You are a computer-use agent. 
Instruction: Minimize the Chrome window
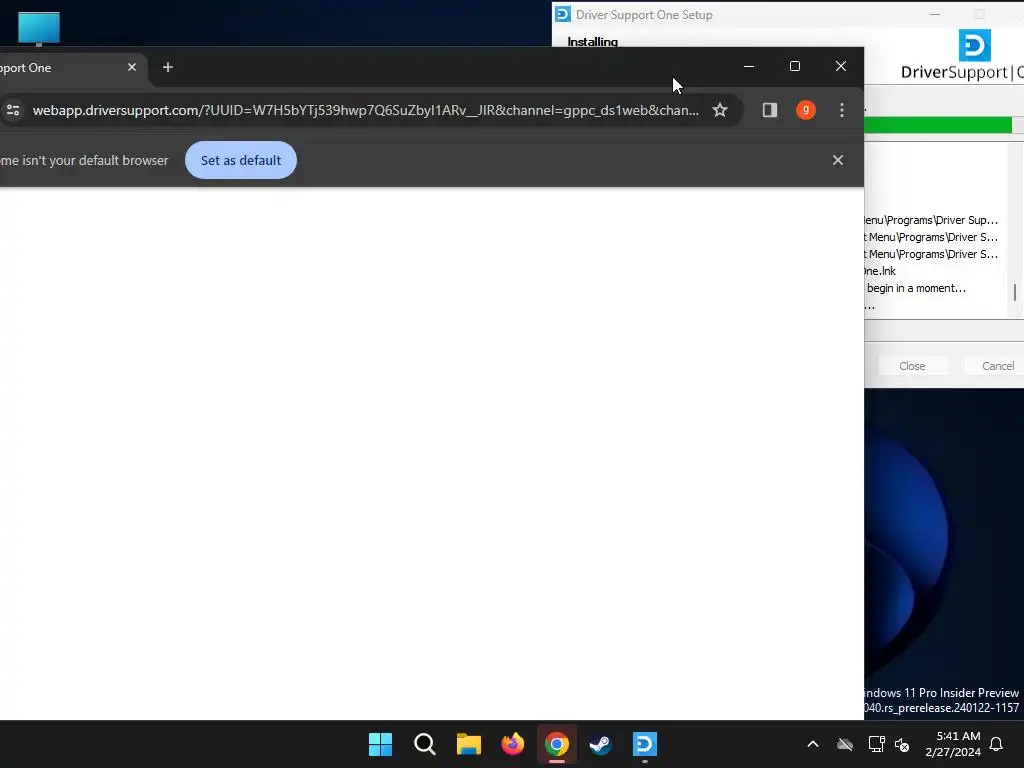(x=749, y=67)
